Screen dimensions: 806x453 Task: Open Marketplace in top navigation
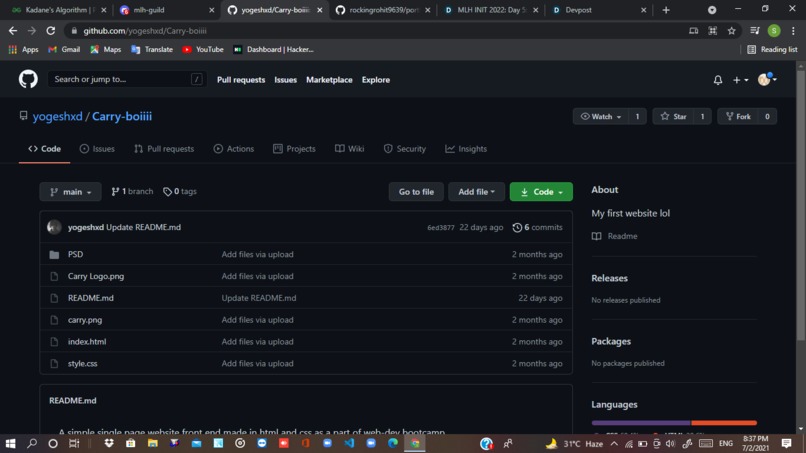point(329,80)
